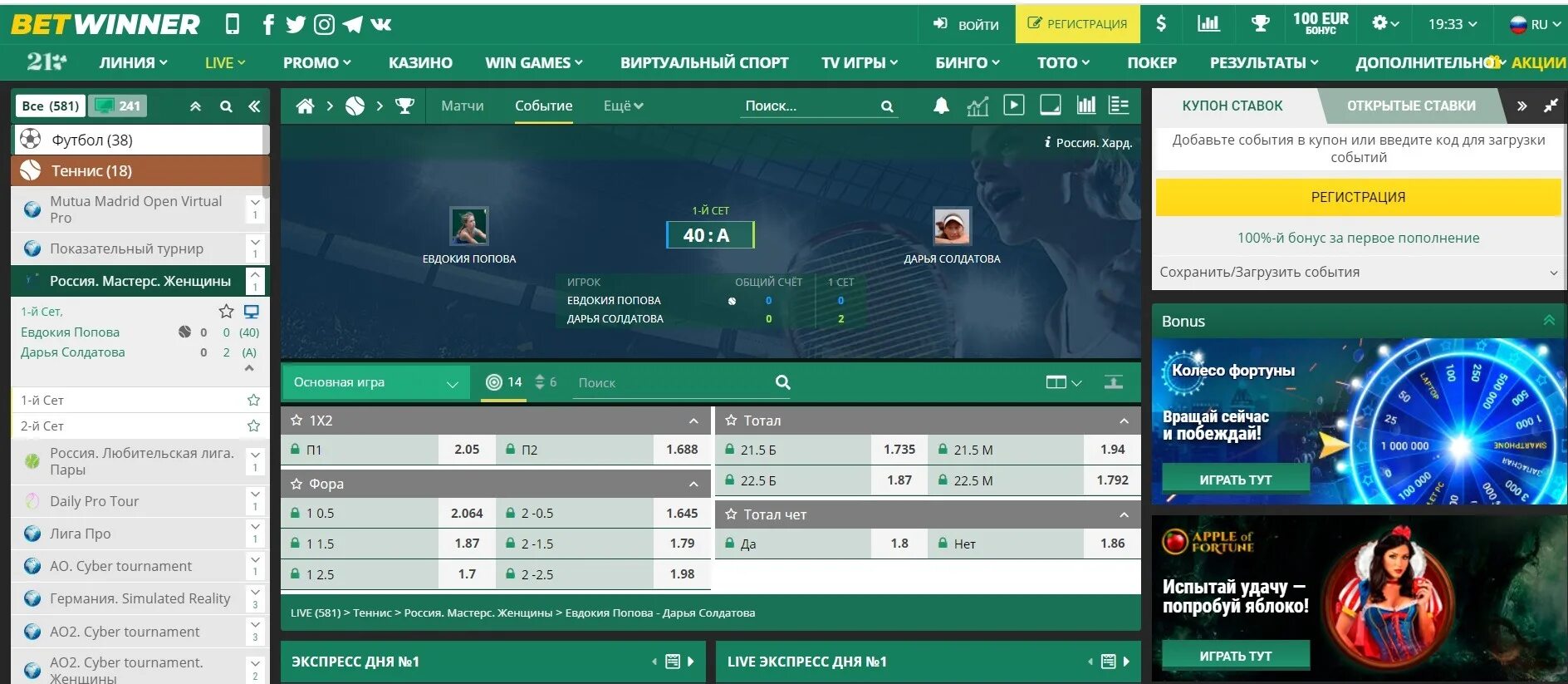Open the video play broadcast icon
1568x684 pixels.
[1014, 105]
